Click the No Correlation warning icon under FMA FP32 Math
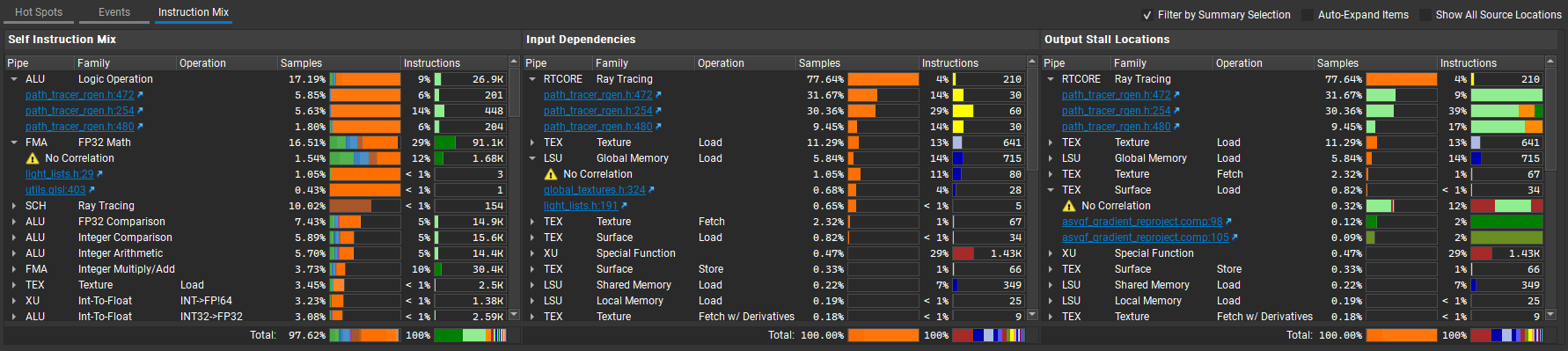The width and height of the screenshot is (1568, 351). coord(33,158)
